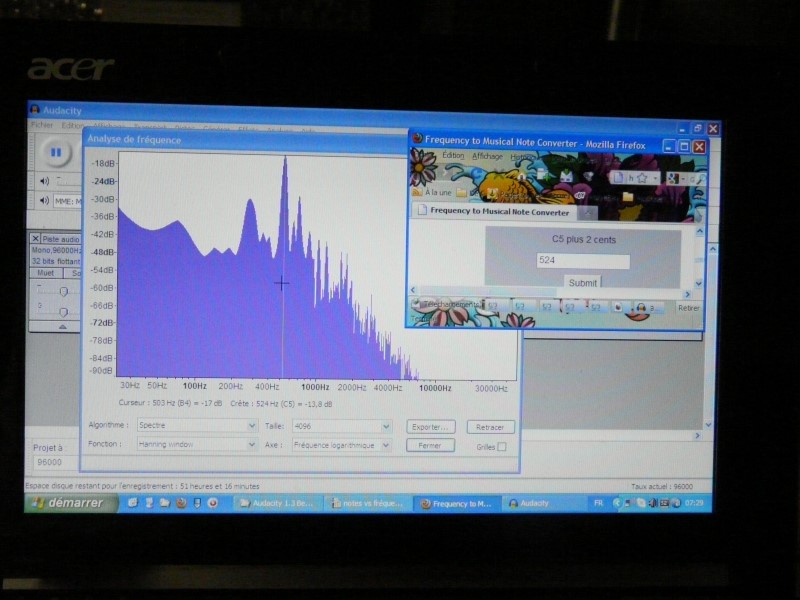Enable the Grilles checkbox
Screen dimensions: 800x600
coord(502,447)
